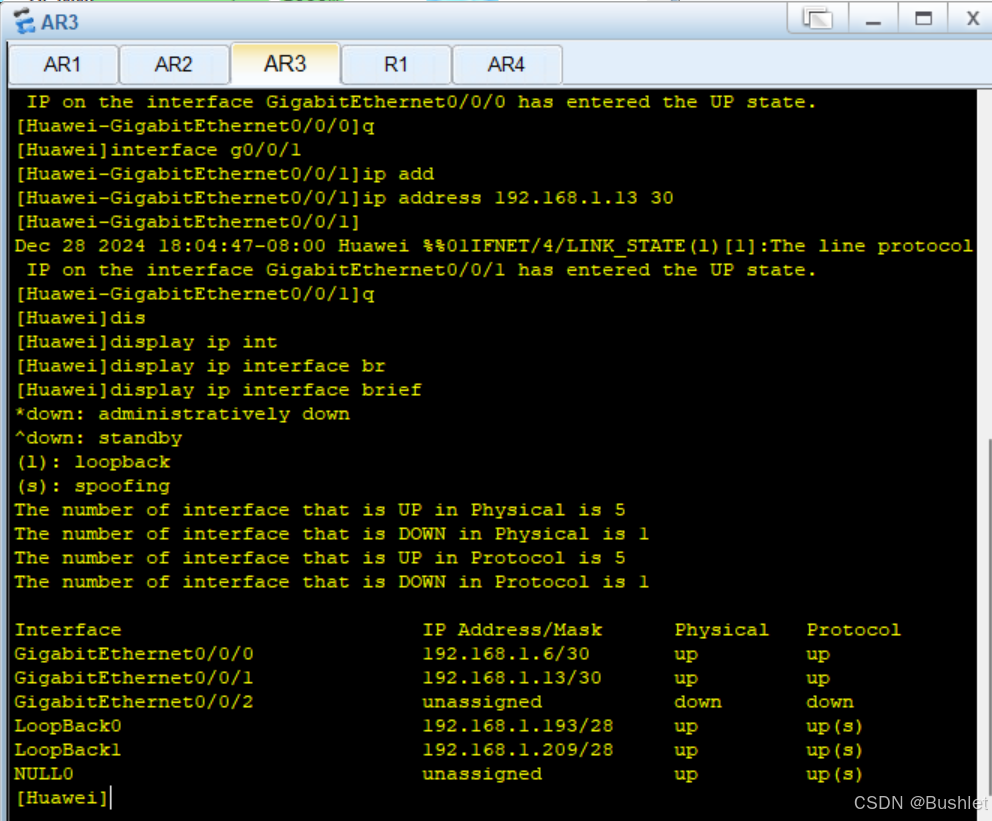Click the '(s): spoofing' legend line
This screenshot has width=992, height=821.
click(92, 486)
